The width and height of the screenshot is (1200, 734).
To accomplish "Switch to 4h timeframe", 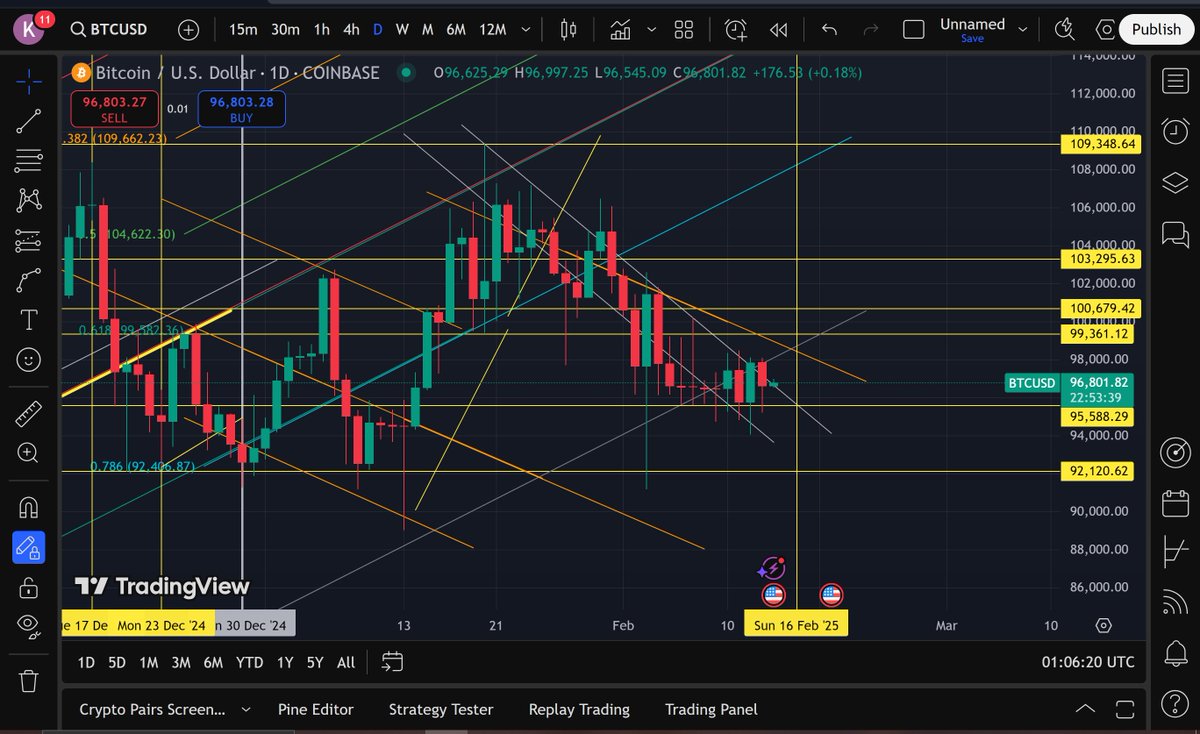I will [351, 29].
